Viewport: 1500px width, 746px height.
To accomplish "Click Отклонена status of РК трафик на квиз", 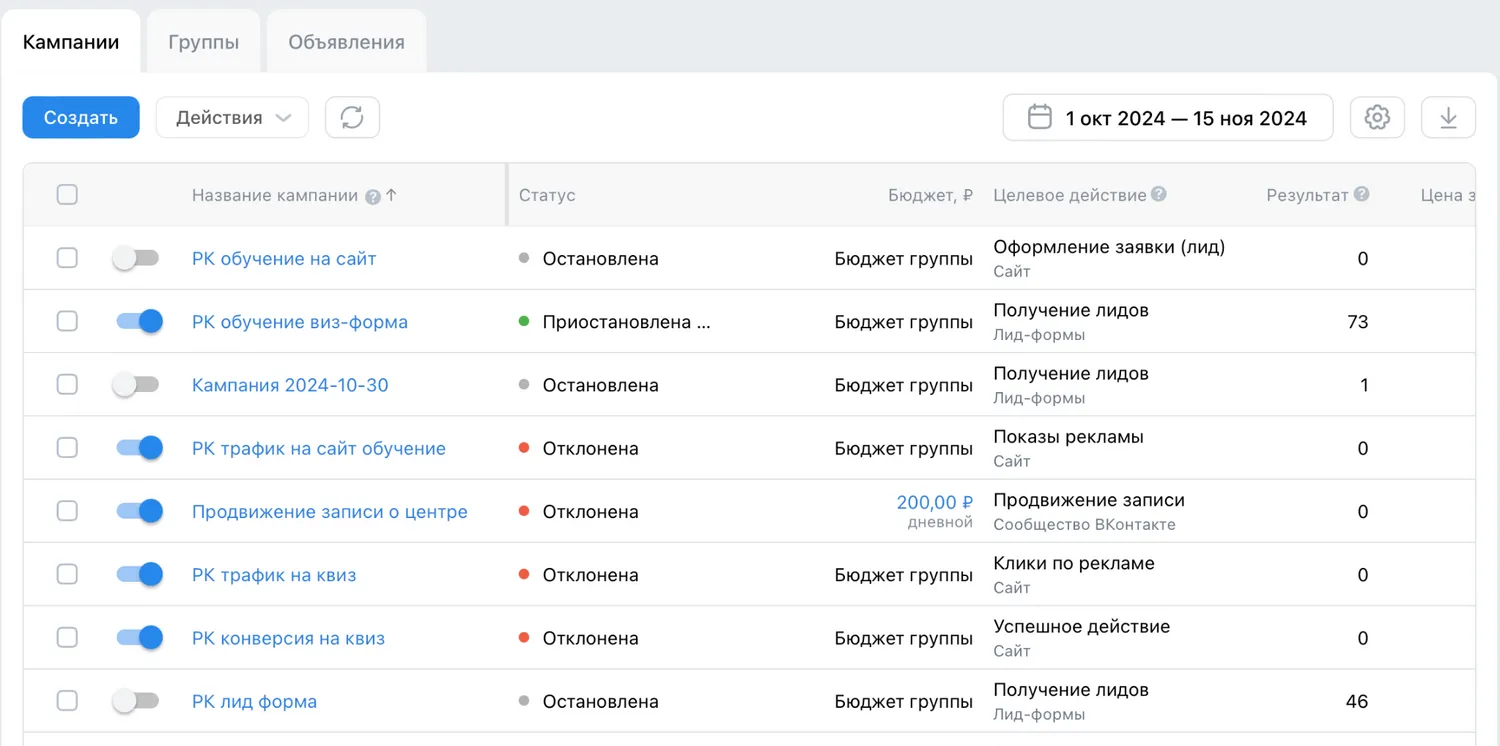I will tap(590, 575).
